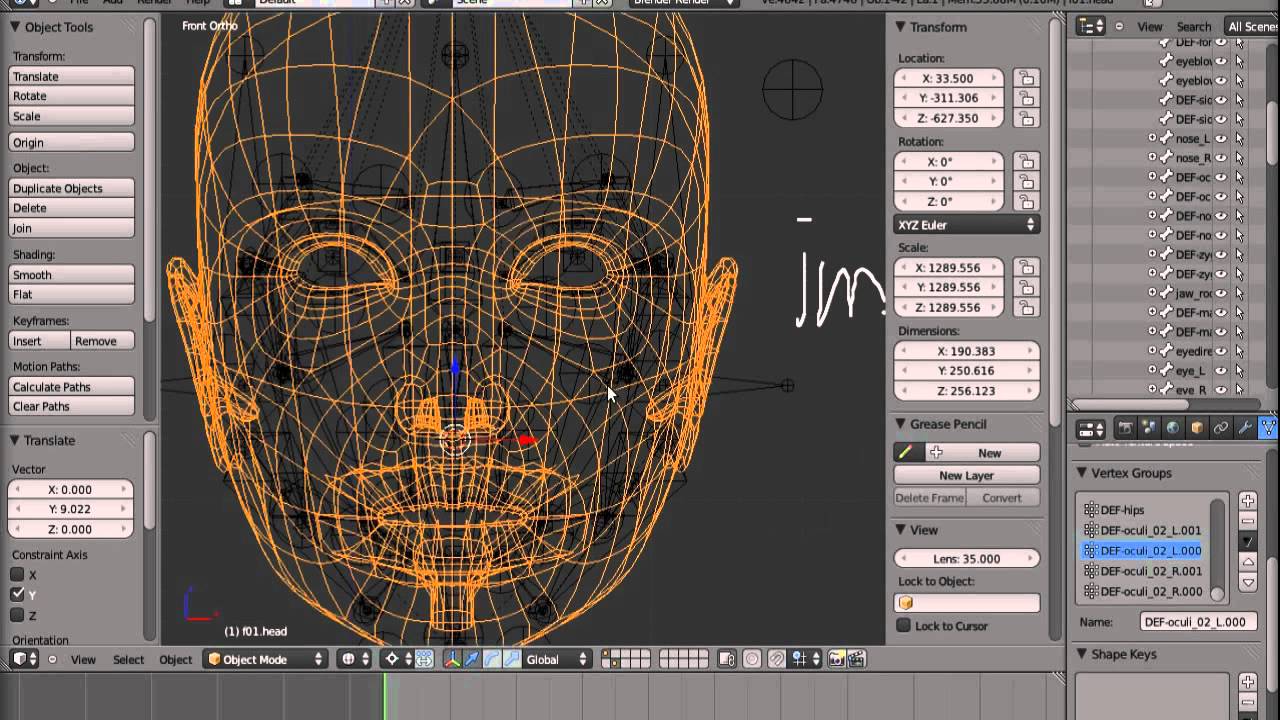Uncheck the Y constraint axis checkbox
The image size is (1280, 720).
click(17, 595)
